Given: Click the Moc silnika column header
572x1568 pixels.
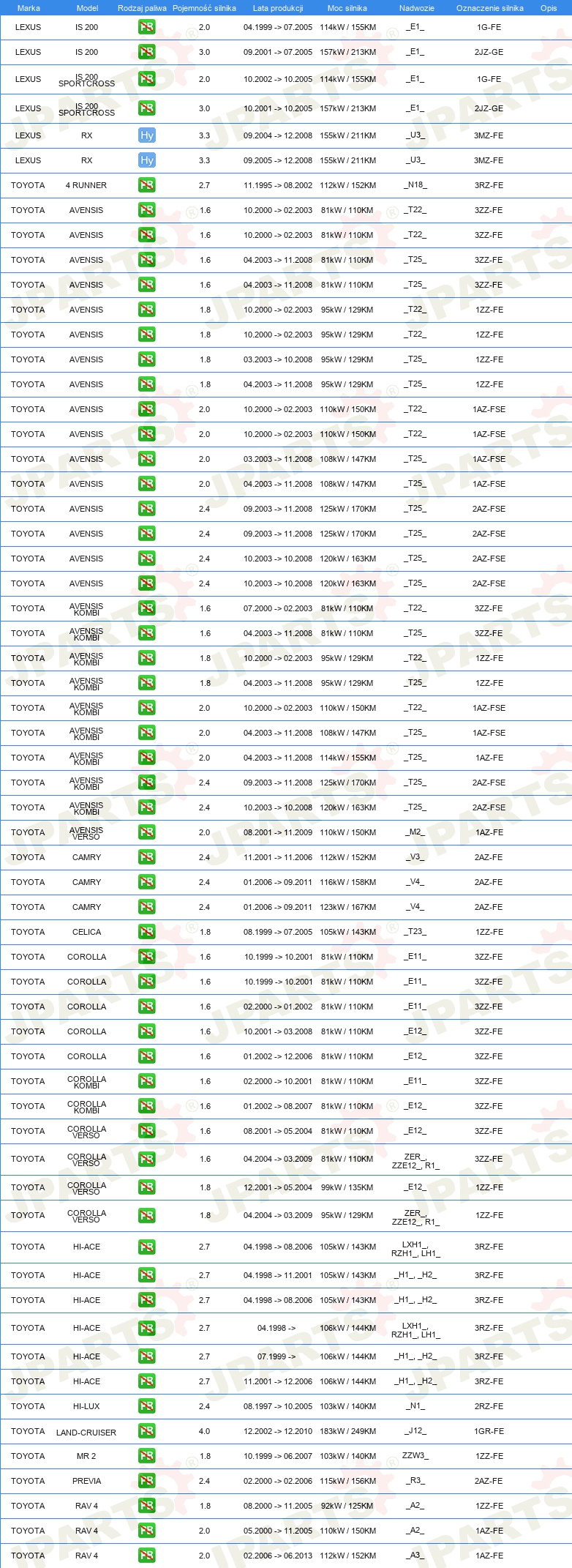Looking at the screenshot, I should 347,8.
